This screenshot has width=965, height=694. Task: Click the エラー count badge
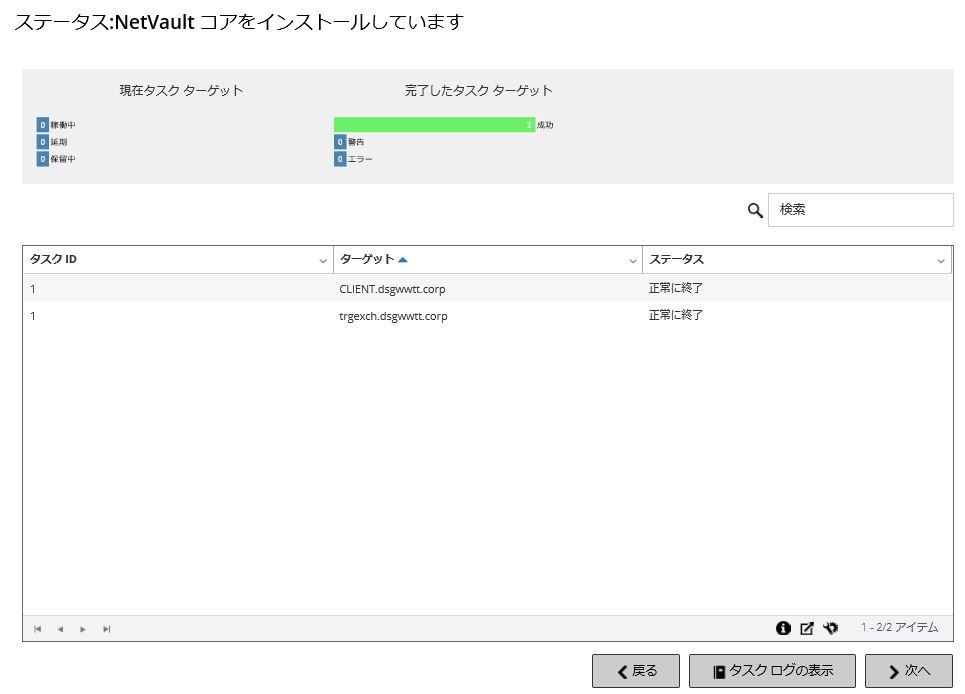click(340, 159)
